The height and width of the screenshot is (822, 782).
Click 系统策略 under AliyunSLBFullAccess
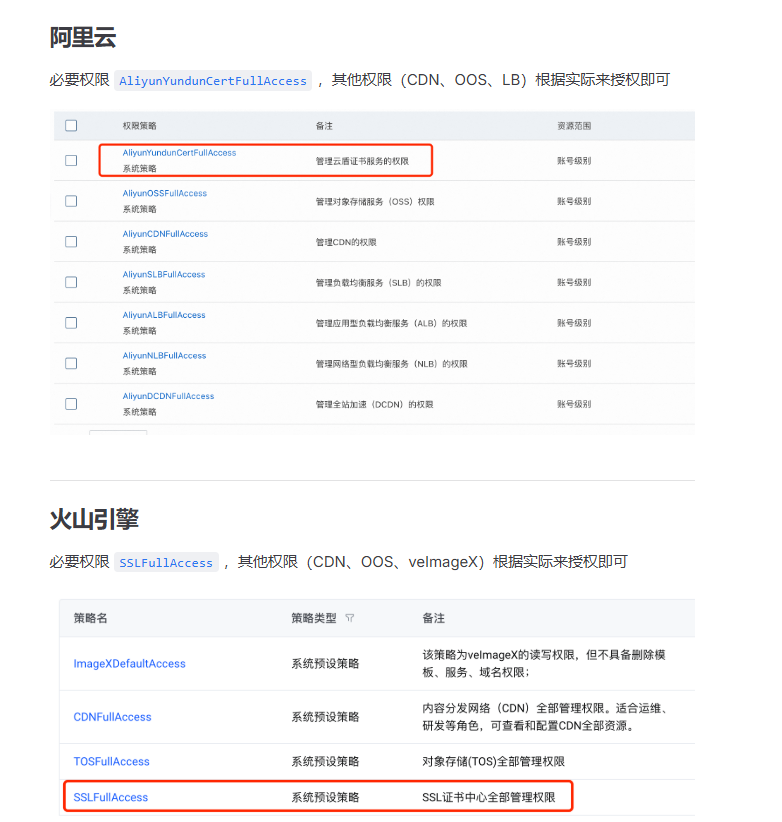(x=139, y=290)
